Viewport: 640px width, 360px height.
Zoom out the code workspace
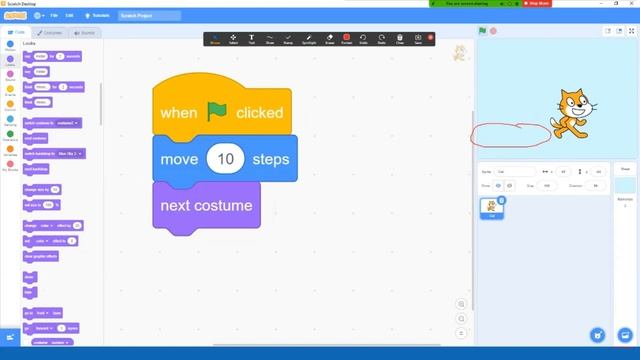pos(461,319)
